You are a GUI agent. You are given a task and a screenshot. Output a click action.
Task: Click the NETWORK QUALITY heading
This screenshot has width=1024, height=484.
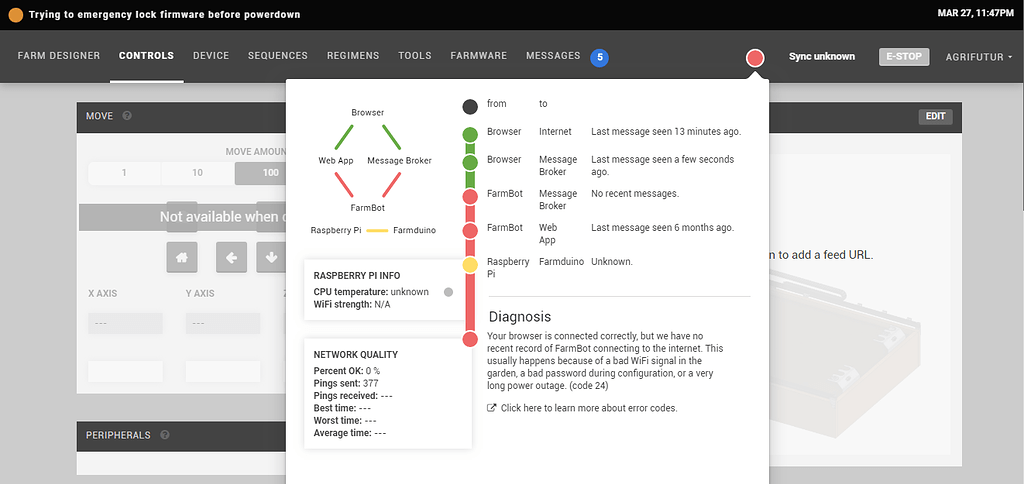(355, 355)
